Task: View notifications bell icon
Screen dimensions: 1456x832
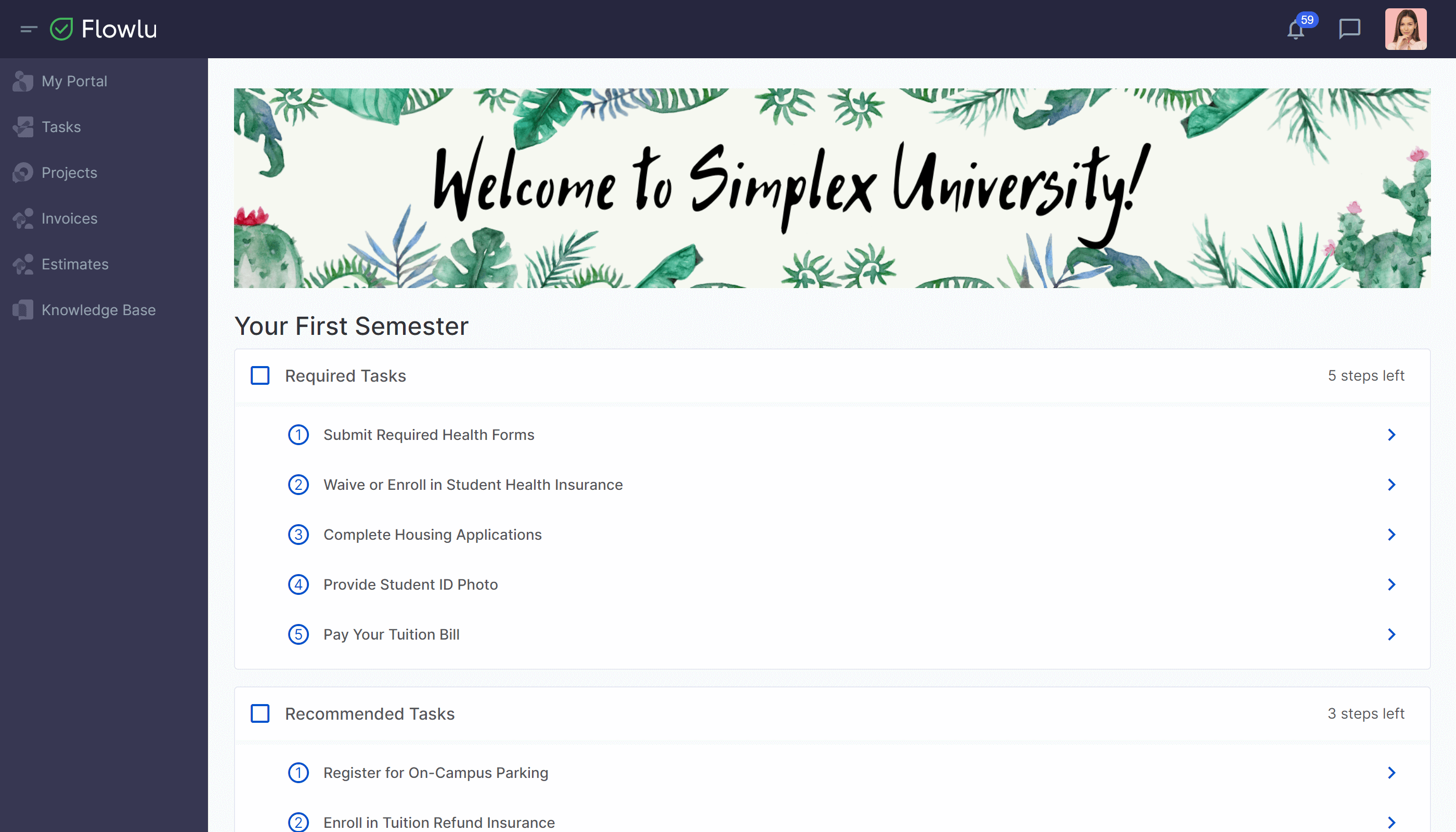Action: tap(1297, 28)
